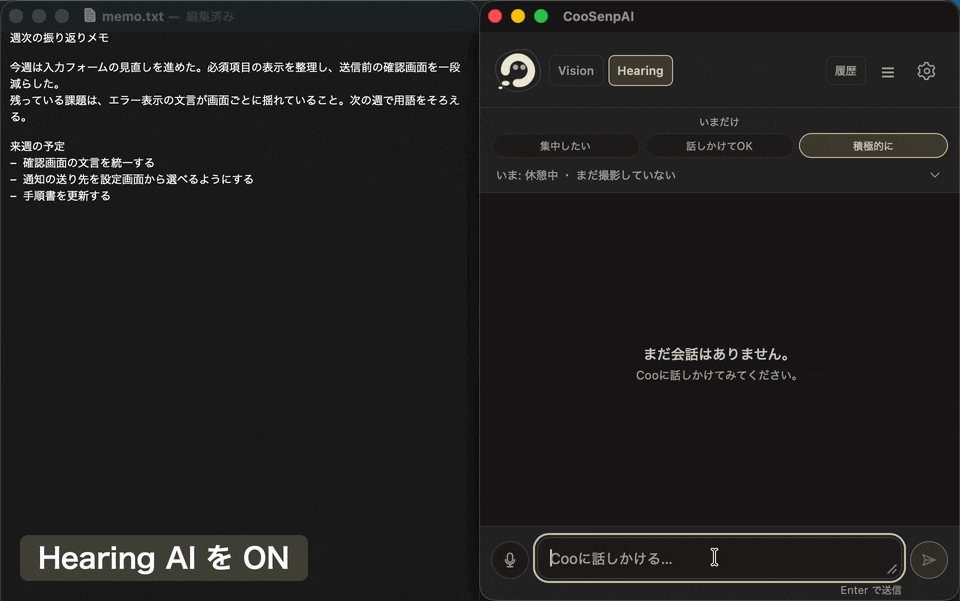The width and height of the screenshot is (960, 601).
Task: Click the いま: 休憩中 status text
Action: (527, 175)
